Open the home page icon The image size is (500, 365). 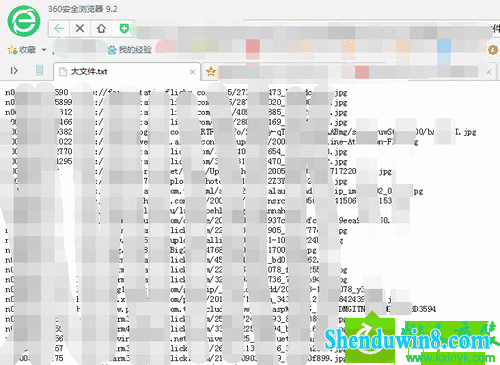(101, 28)
